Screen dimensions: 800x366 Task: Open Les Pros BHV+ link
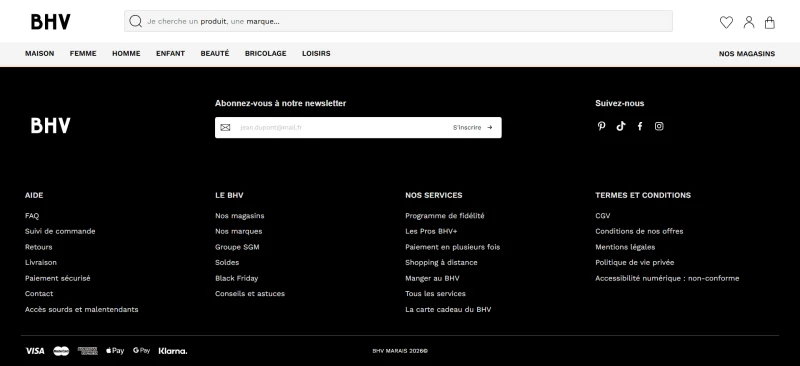[x=431, y=231]
